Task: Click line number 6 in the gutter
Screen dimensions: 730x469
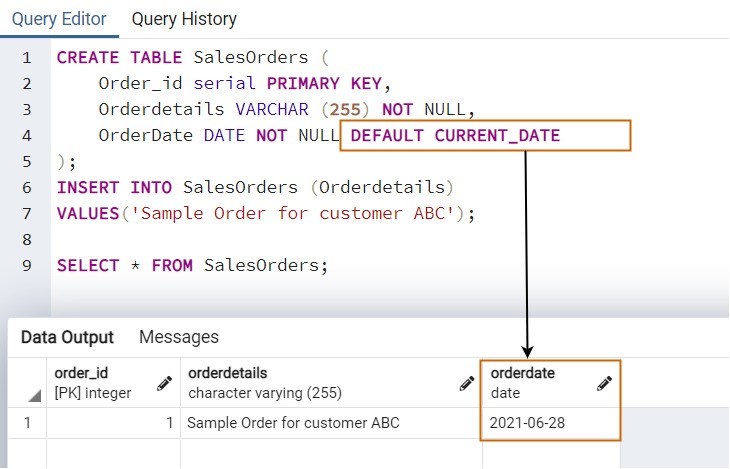Action: coord(27,188)
